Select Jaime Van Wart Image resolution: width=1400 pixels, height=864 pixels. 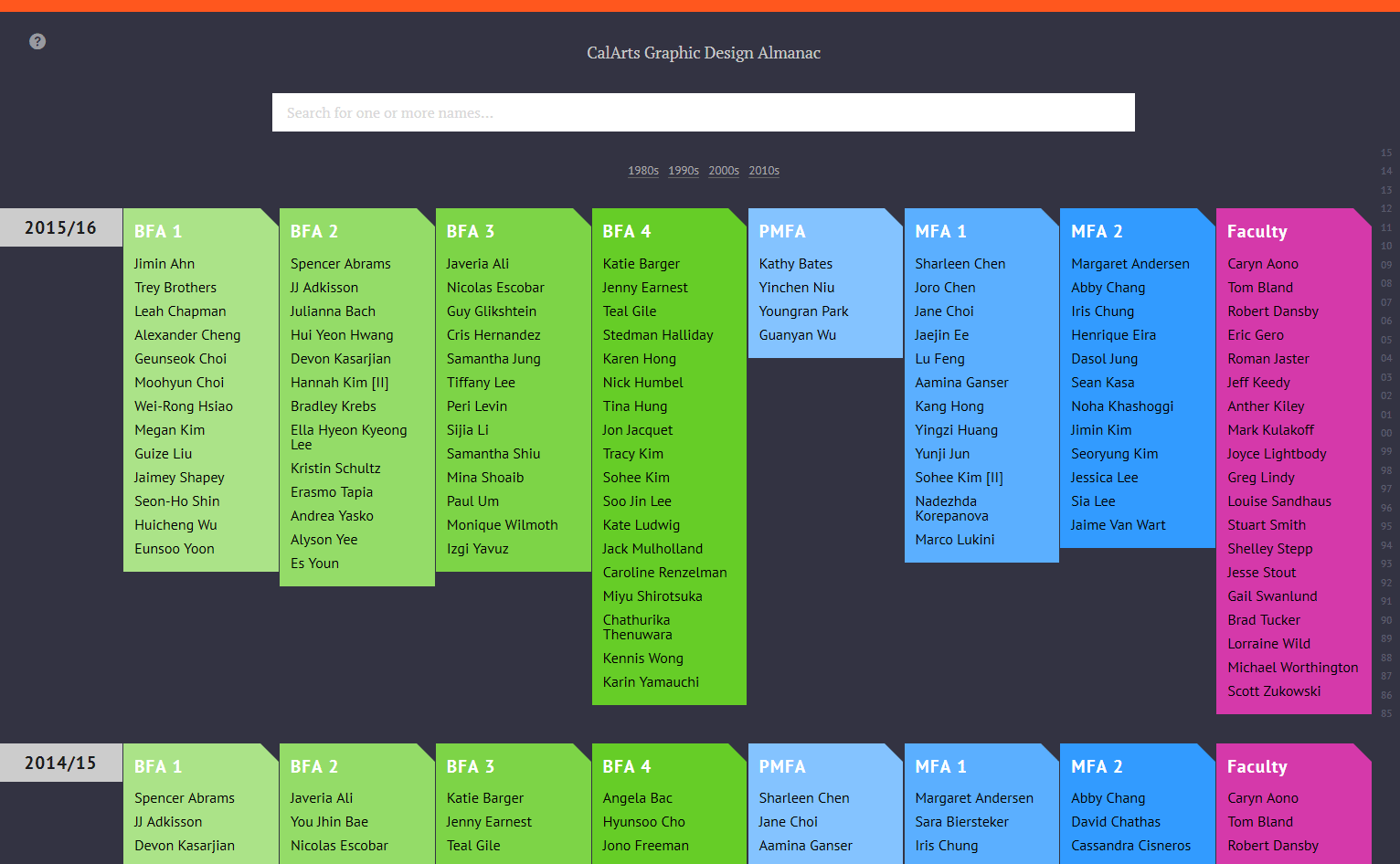click(1119, 525)
